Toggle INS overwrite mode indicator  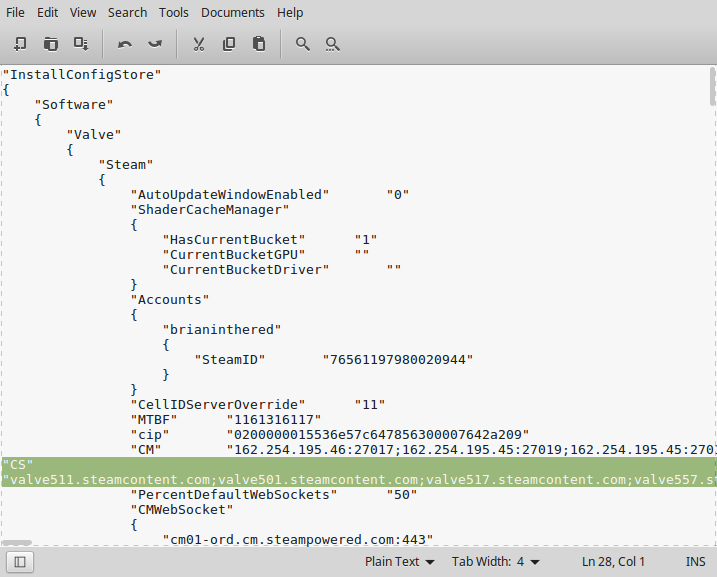696,561
